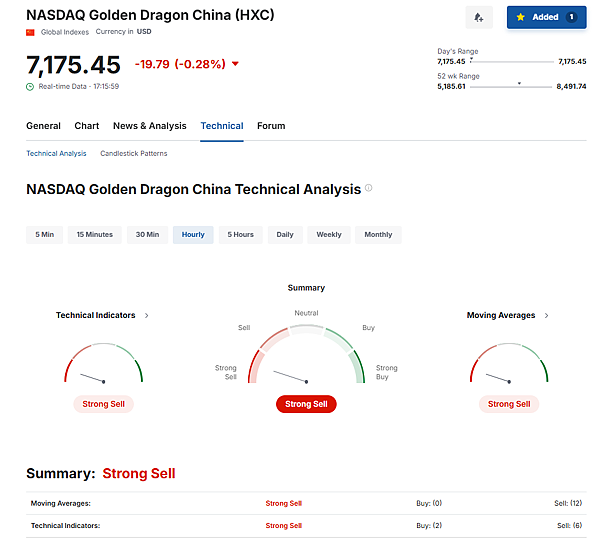Select the 5 Min timeframe

[x=45, y=234]
